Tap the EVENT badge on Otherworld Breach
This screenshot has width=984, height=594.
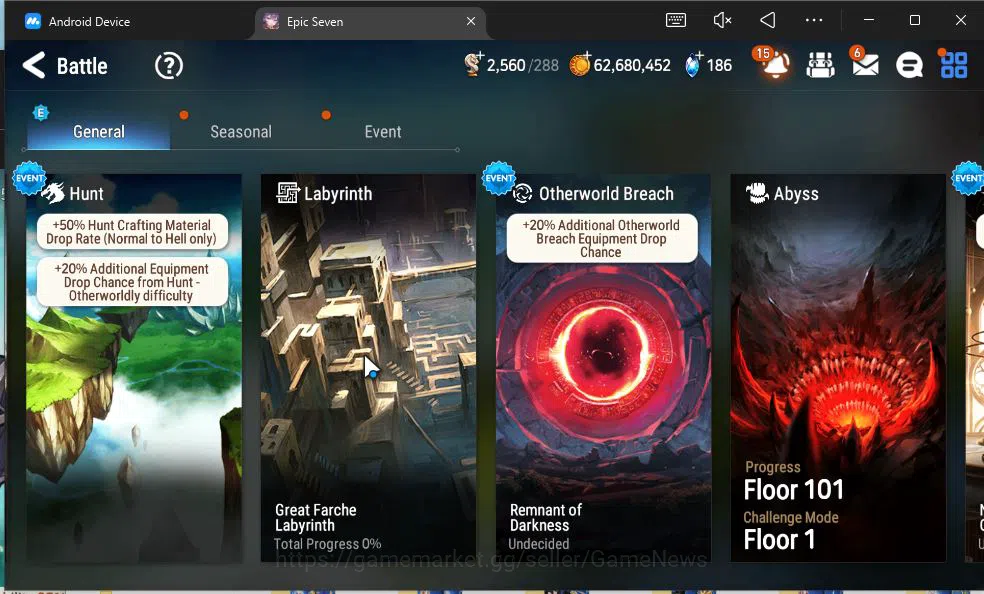(499, 178)
